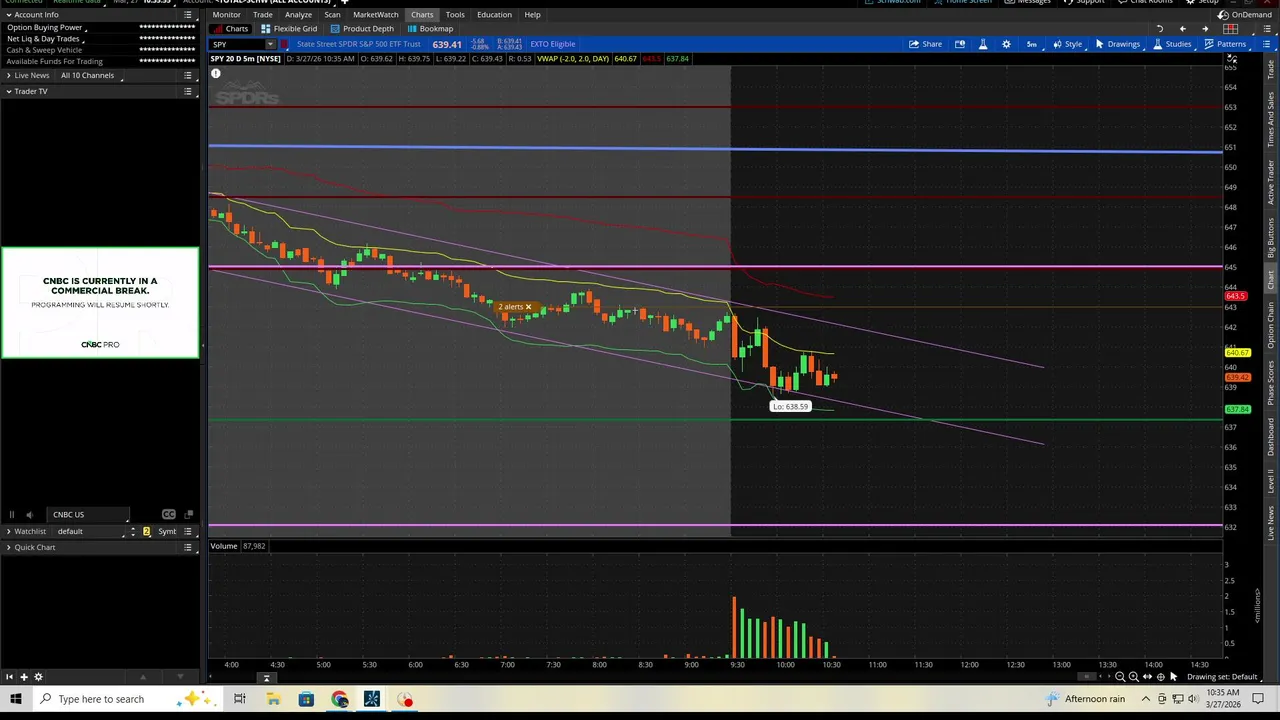Open the Share chart menu
Image resolution: width=1280 pixels, height=720 pixels.
point(925,44)
